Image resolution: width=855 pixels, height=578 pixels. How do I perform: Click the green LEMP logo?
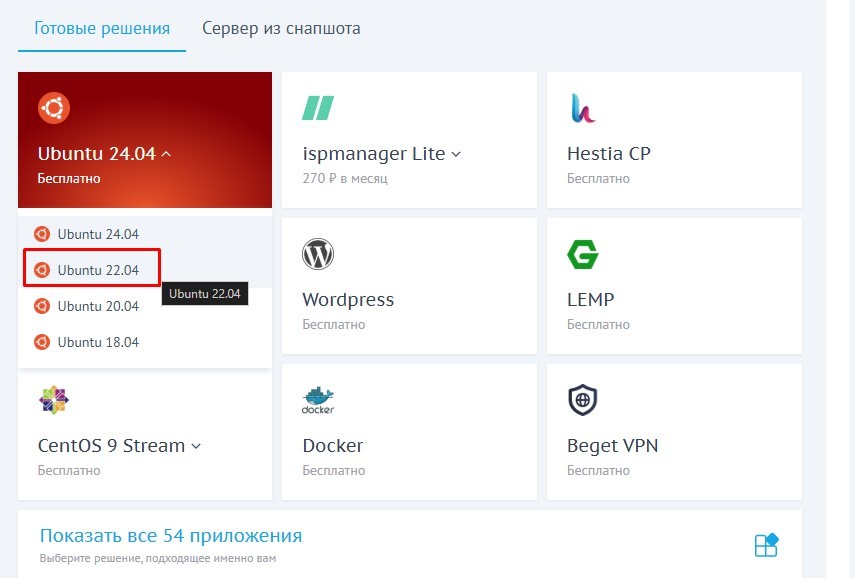[x=583, y=254]
